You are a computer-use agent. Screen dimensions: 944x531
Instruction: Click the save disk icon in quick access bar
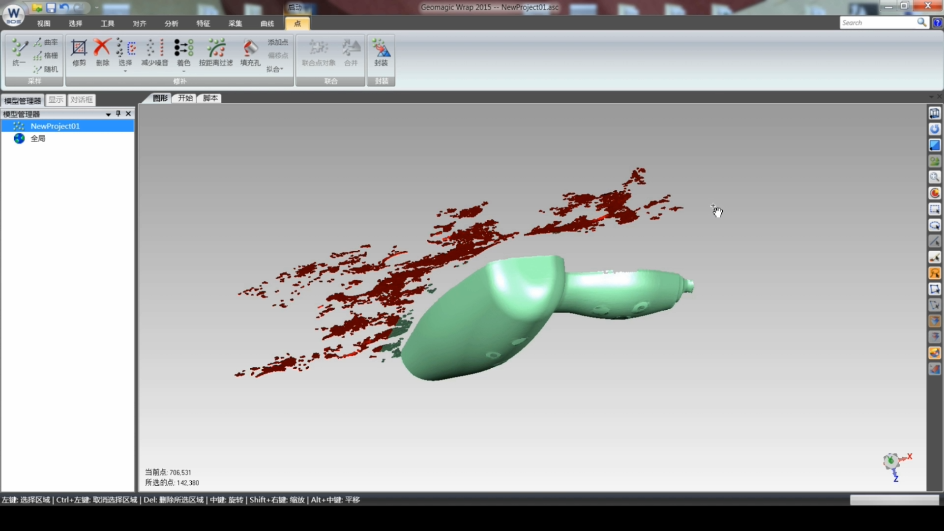50,8
